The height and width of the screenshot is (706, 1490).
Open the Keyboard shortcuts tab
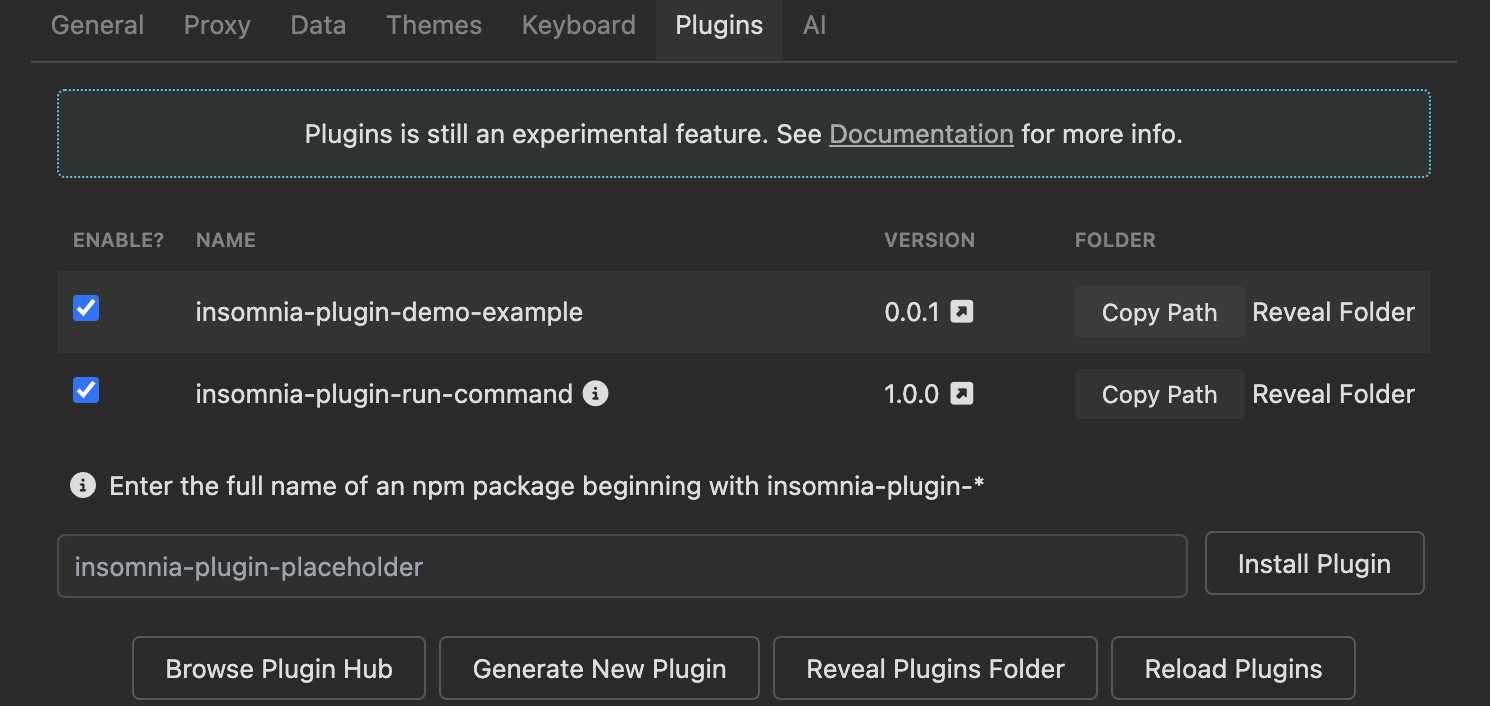578,26
